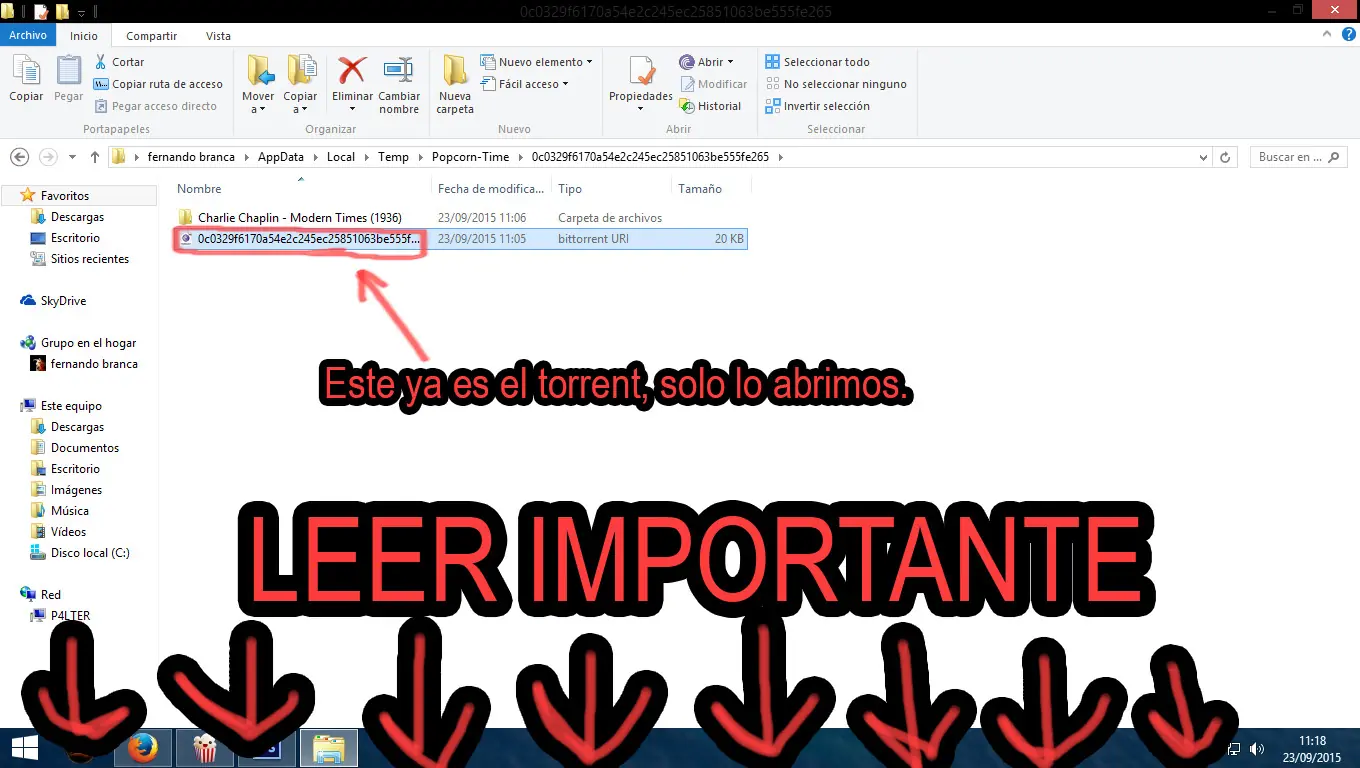Select Red in the navigation pane
This screenshot has width=1360, height=768.
tap(50, 595)
